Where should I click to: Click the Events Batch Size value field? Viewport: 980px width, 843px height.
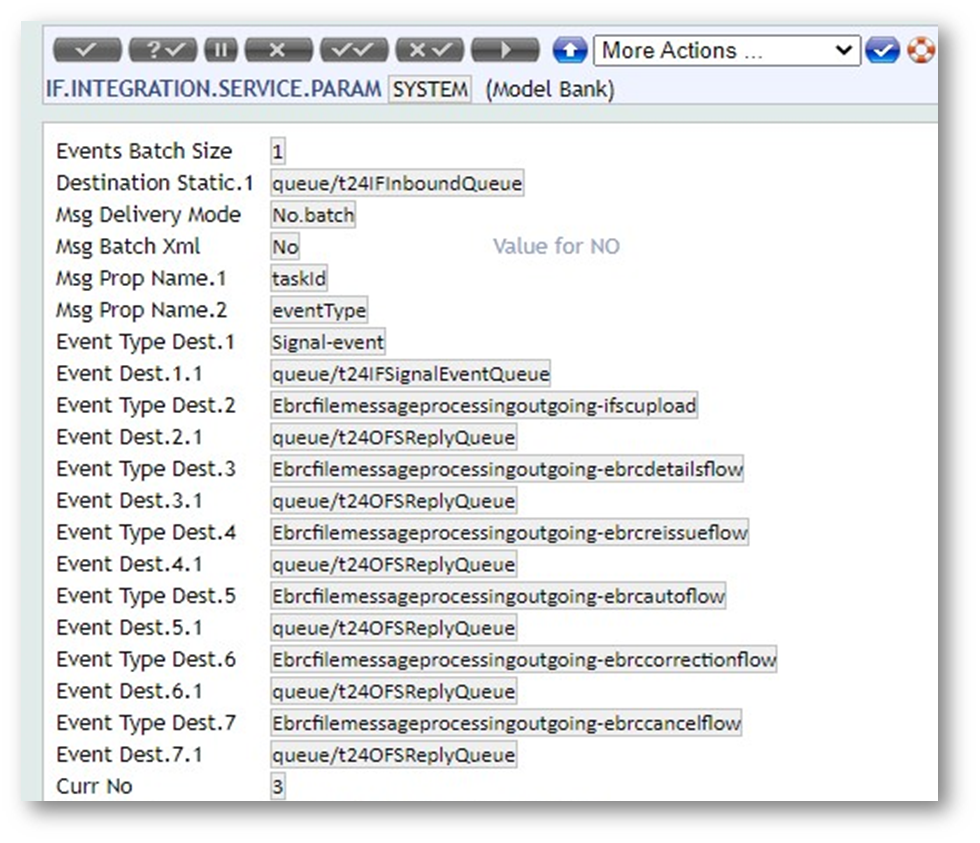click(278, 152)
